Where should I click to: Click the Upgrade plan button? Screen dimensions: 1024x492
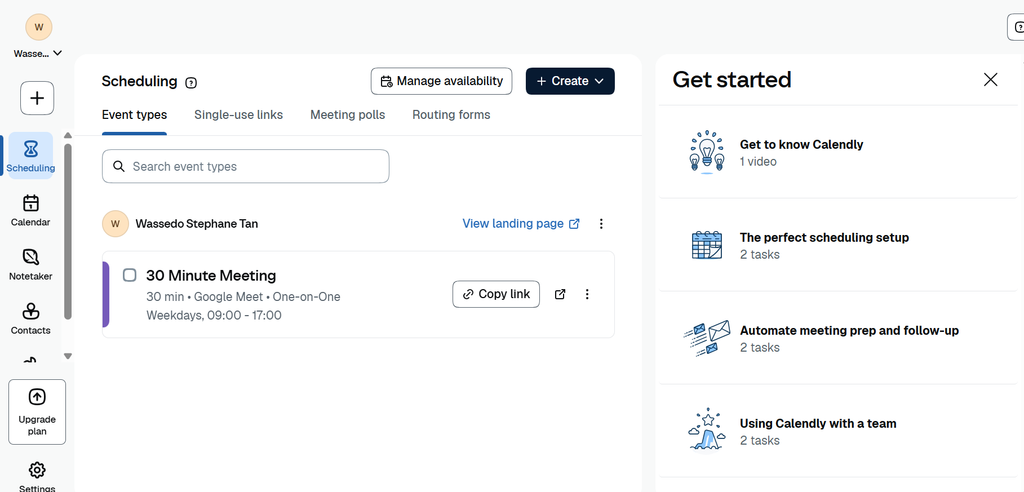click(x=37, y=412)
